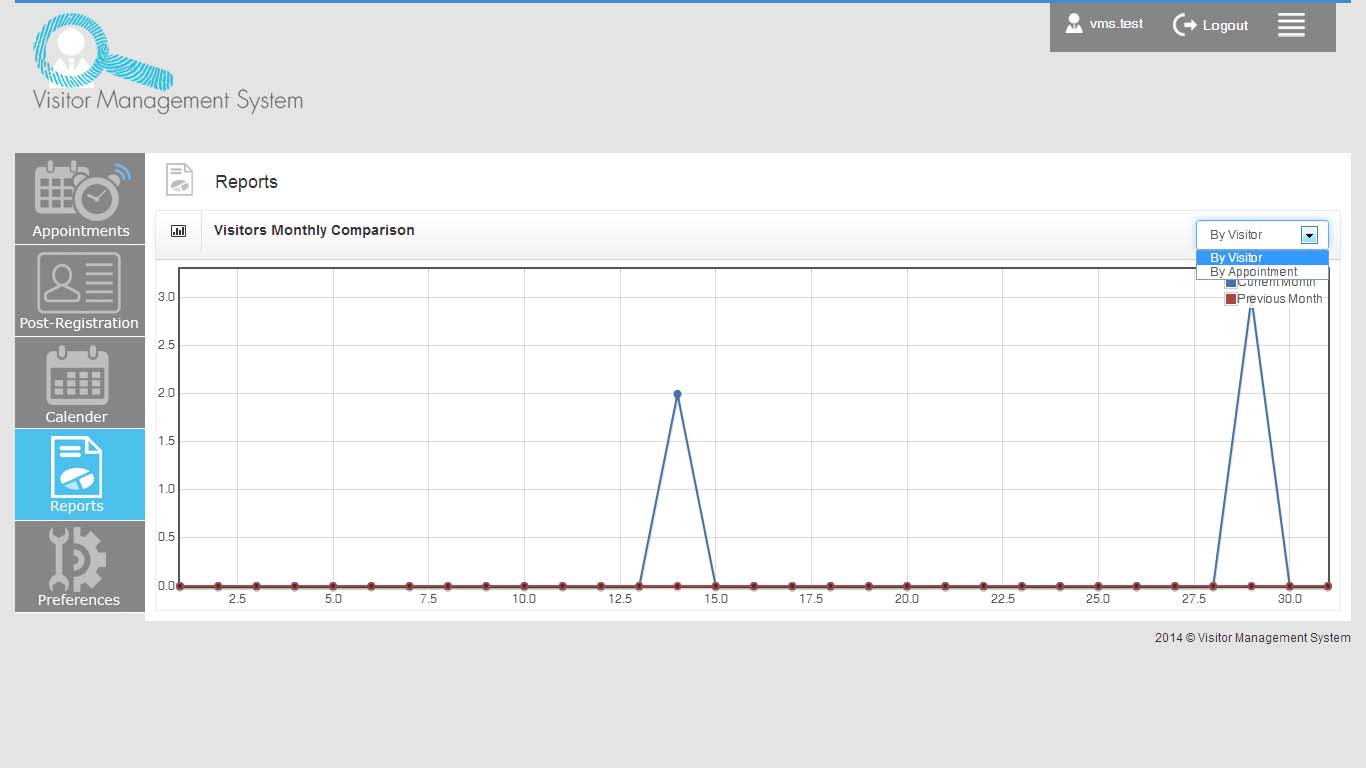Click the 2014 © Visitor Management System footer

coord(1252,638)
